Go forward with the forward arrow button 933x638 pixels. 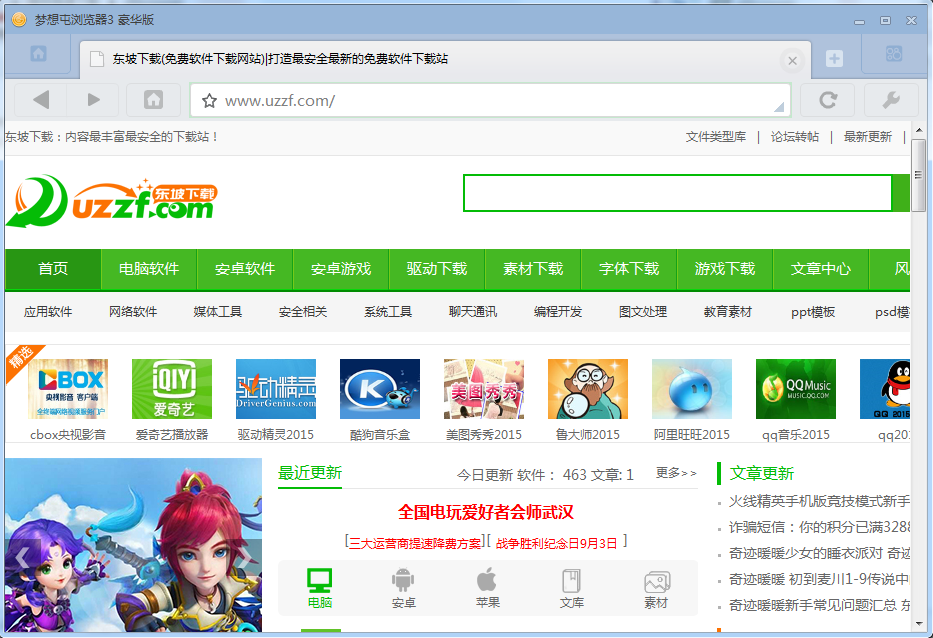(x=93, y=99)
